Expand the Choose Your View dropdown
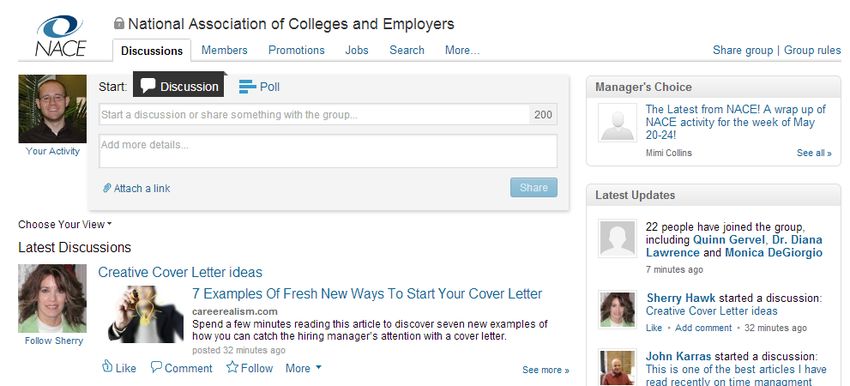 65,224
